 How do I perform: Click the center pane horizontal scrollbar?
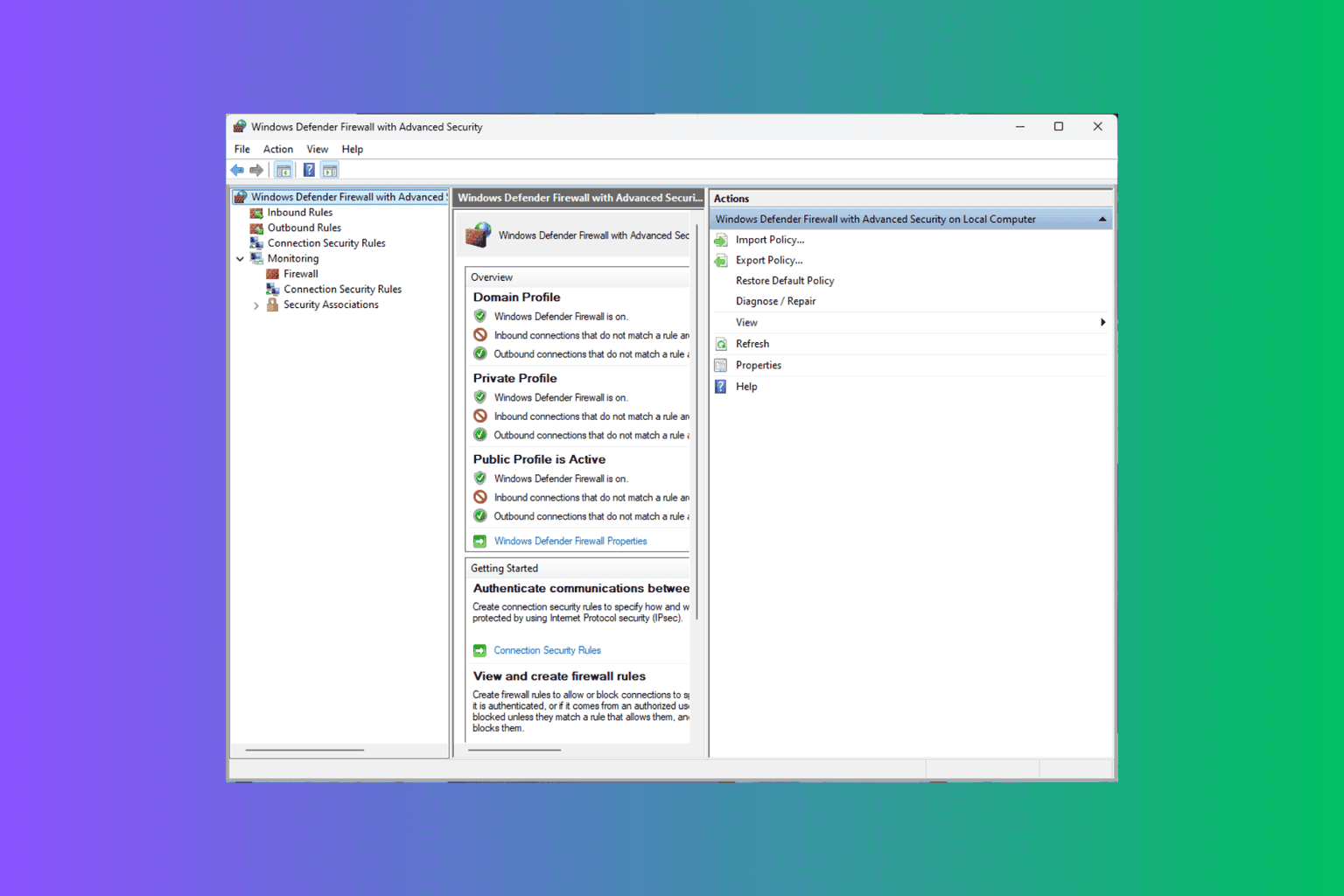click(514, 750)
